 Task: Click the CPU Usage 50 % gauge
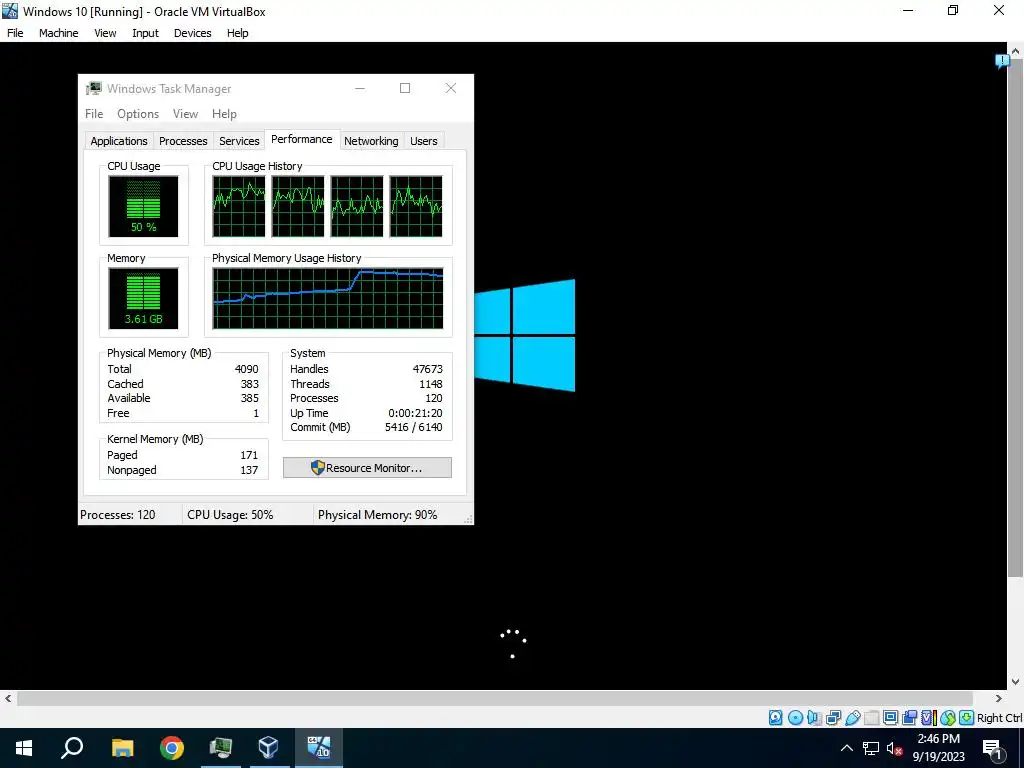(143, 206)
